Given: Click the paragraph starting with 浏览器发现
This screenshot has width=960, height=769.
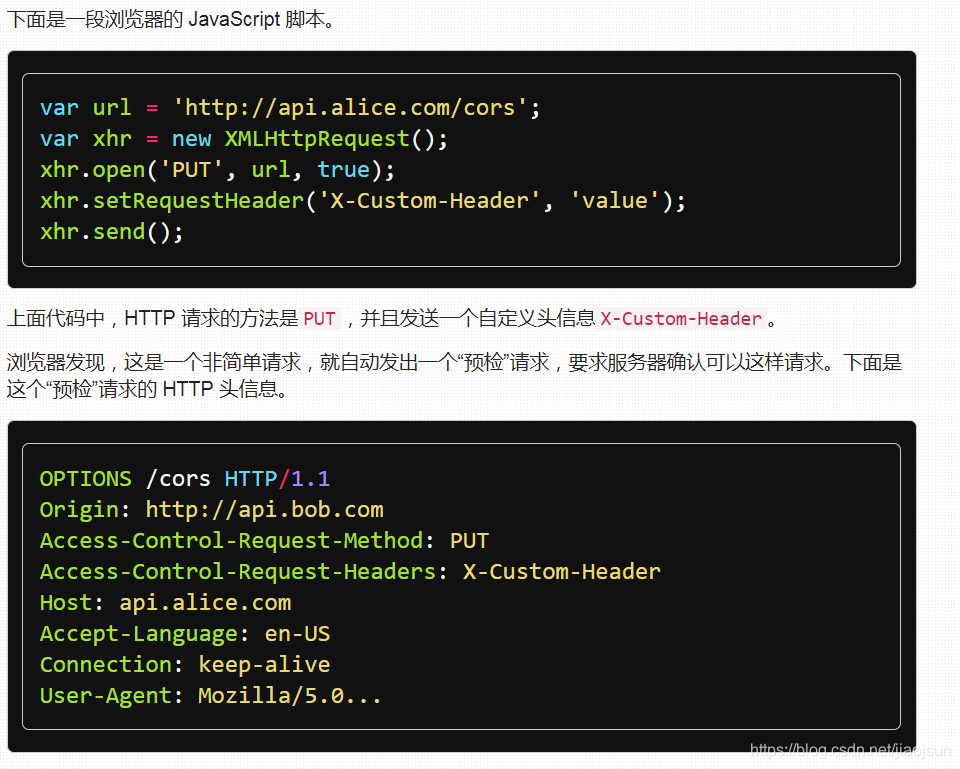Looking at the screenshot, I should point(454,375).
